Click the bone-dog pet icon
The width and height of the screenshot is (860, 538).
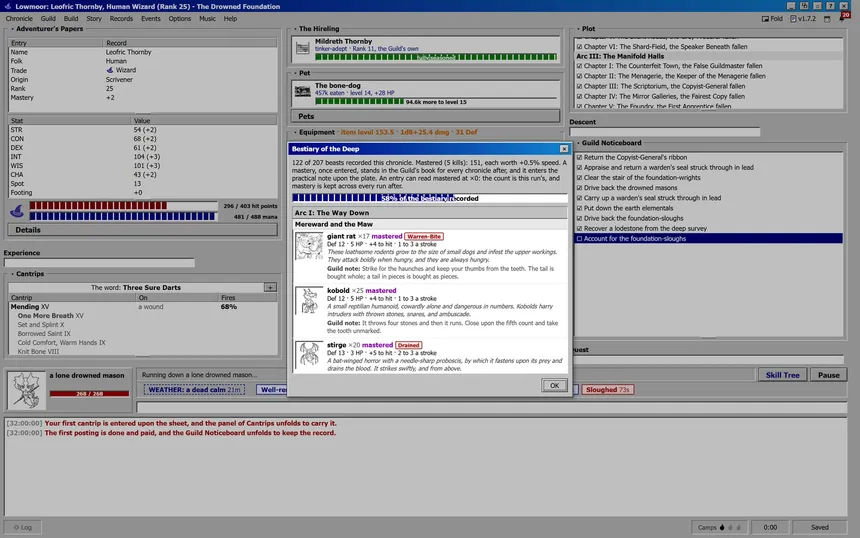302,92
